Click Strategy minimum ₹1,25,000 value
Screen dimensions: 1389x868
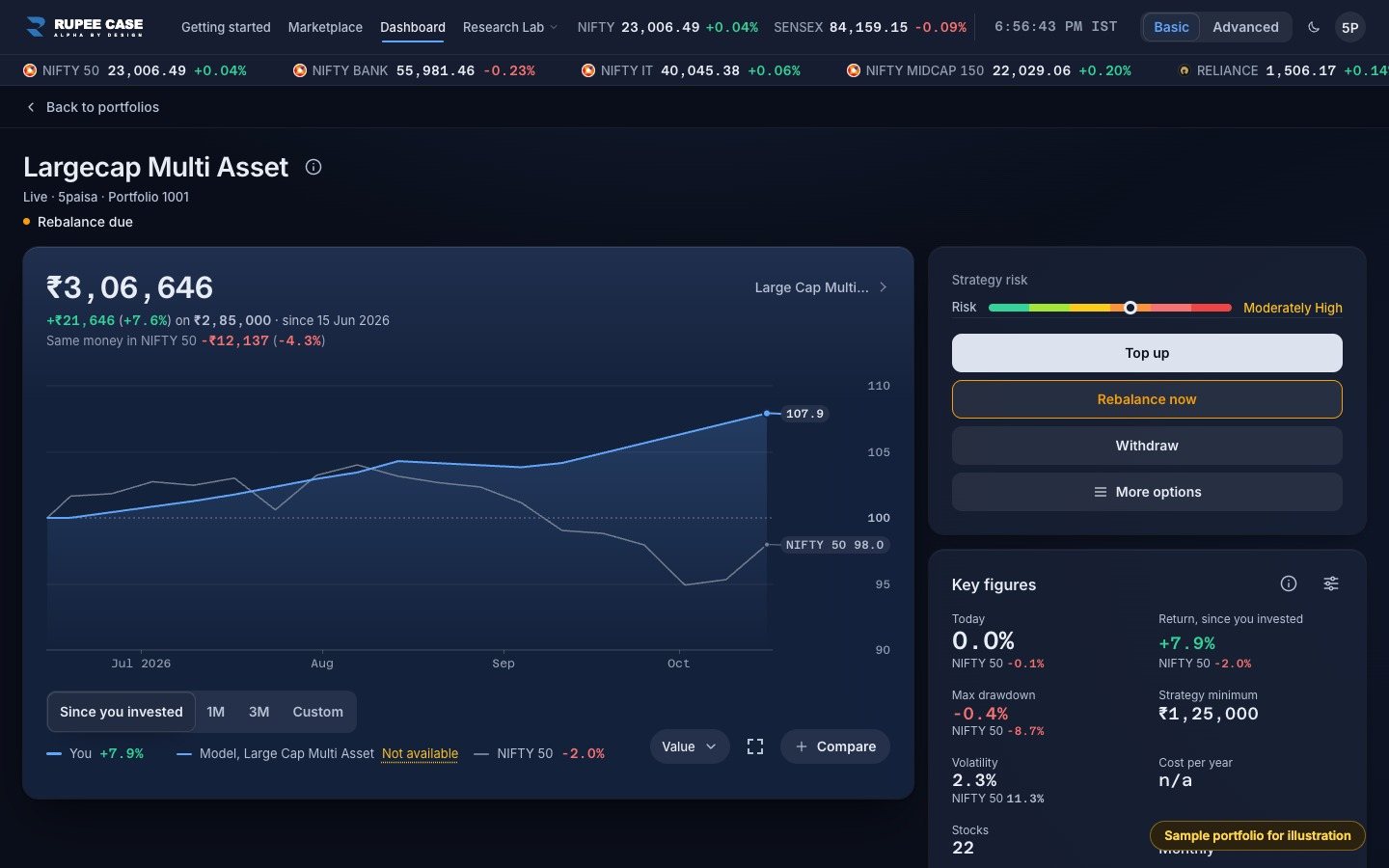tap(1208, 714)
